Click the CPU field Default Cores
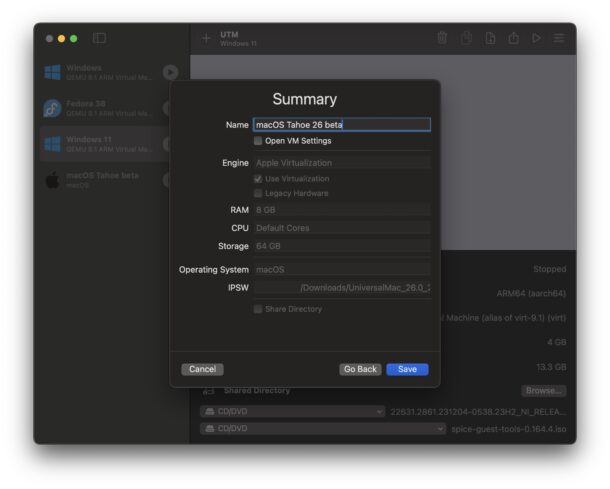The height and width of the screenshot is (489, 610). [x=342, y=228]
